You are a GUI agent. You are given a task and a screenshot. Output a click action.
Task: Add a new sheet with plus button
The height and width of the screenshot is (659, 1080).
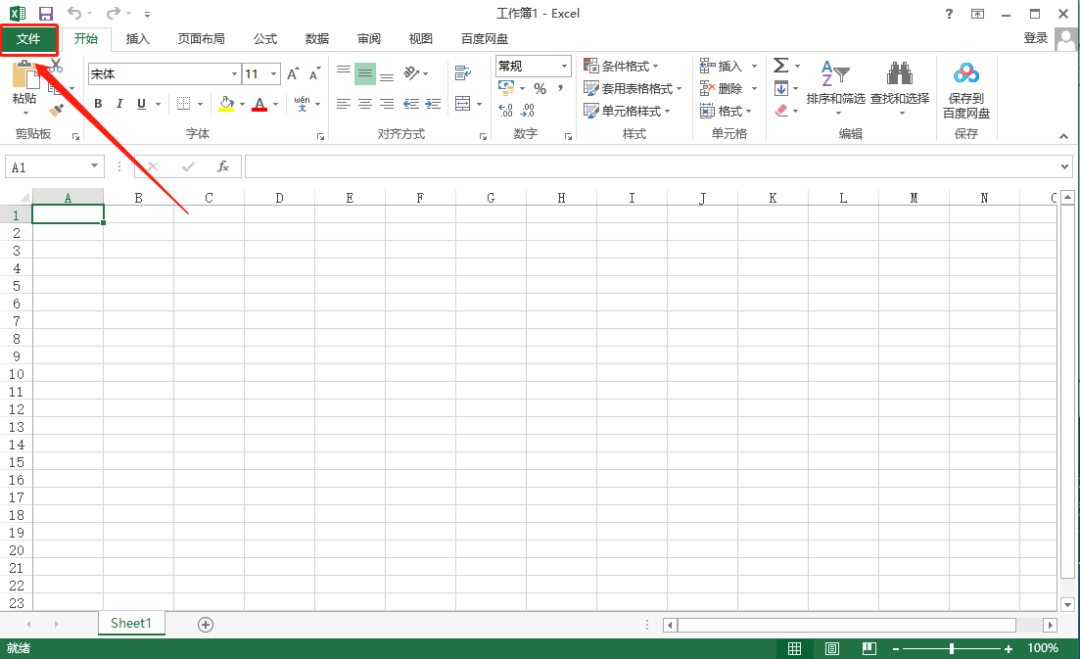click(205, 624)
